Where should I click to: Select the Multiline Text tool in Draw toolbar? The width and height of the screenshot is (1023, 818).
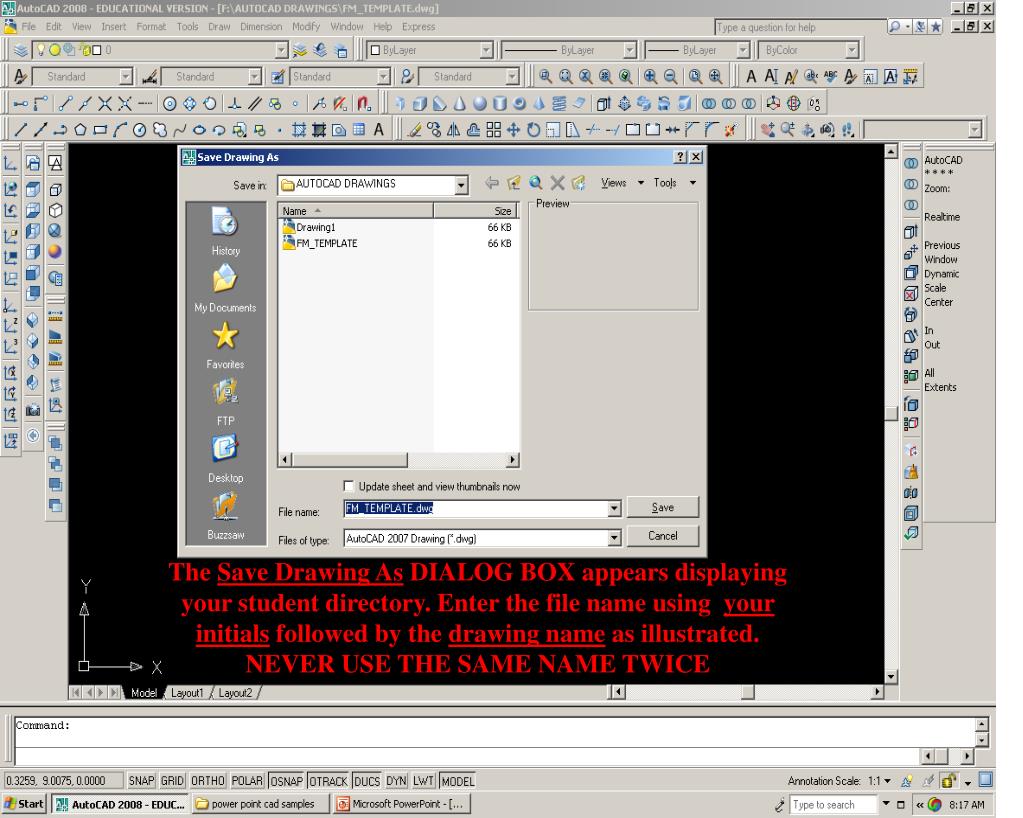point(378,130)
